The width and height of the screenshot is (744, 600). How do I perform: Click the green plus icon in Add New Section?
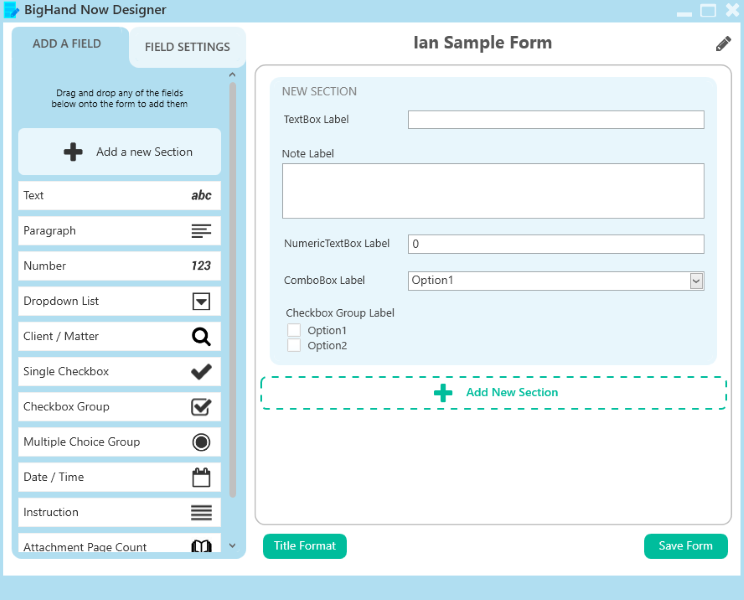tap(443, 393)
